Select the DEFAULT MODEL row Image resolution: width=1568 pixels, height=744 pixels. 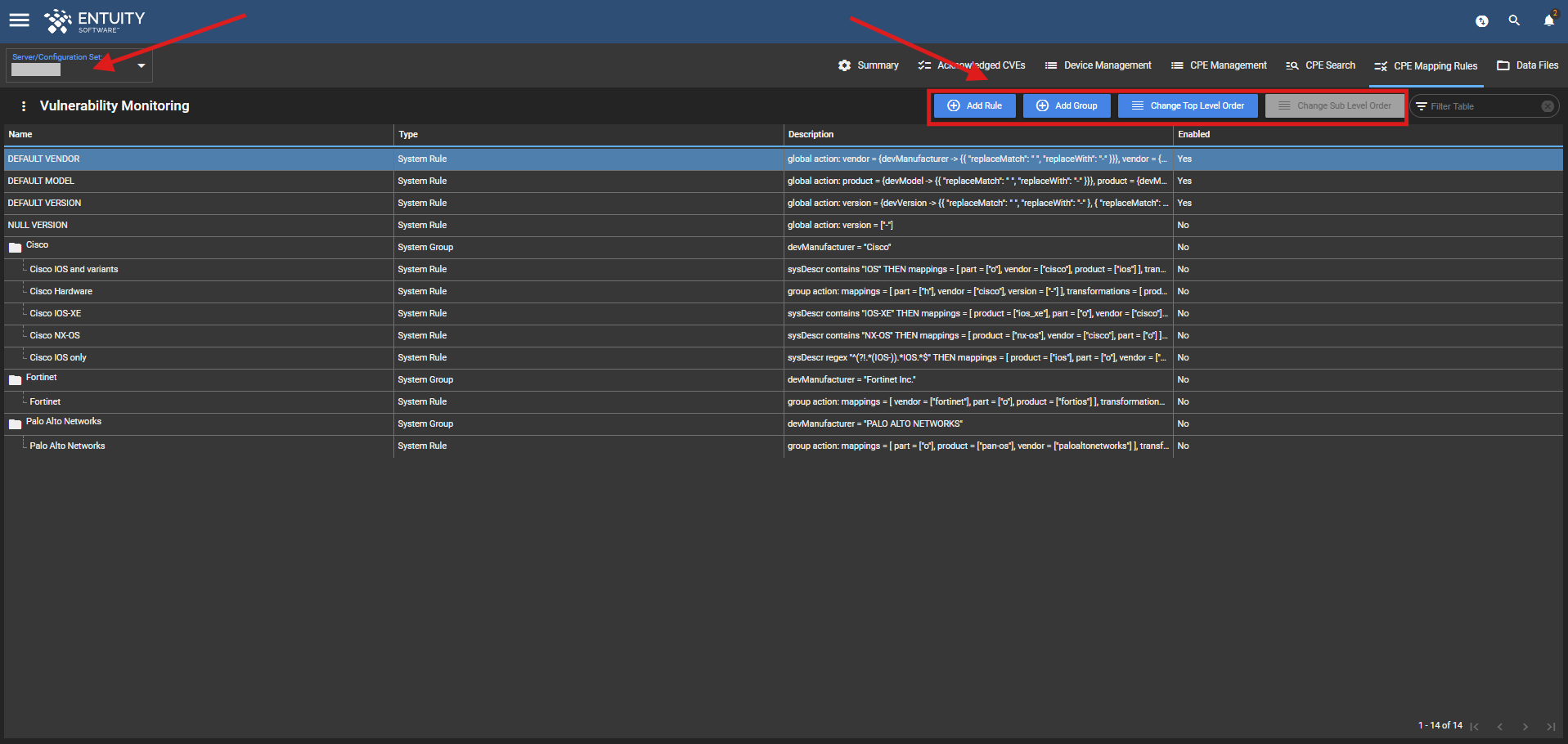[784, 181]
